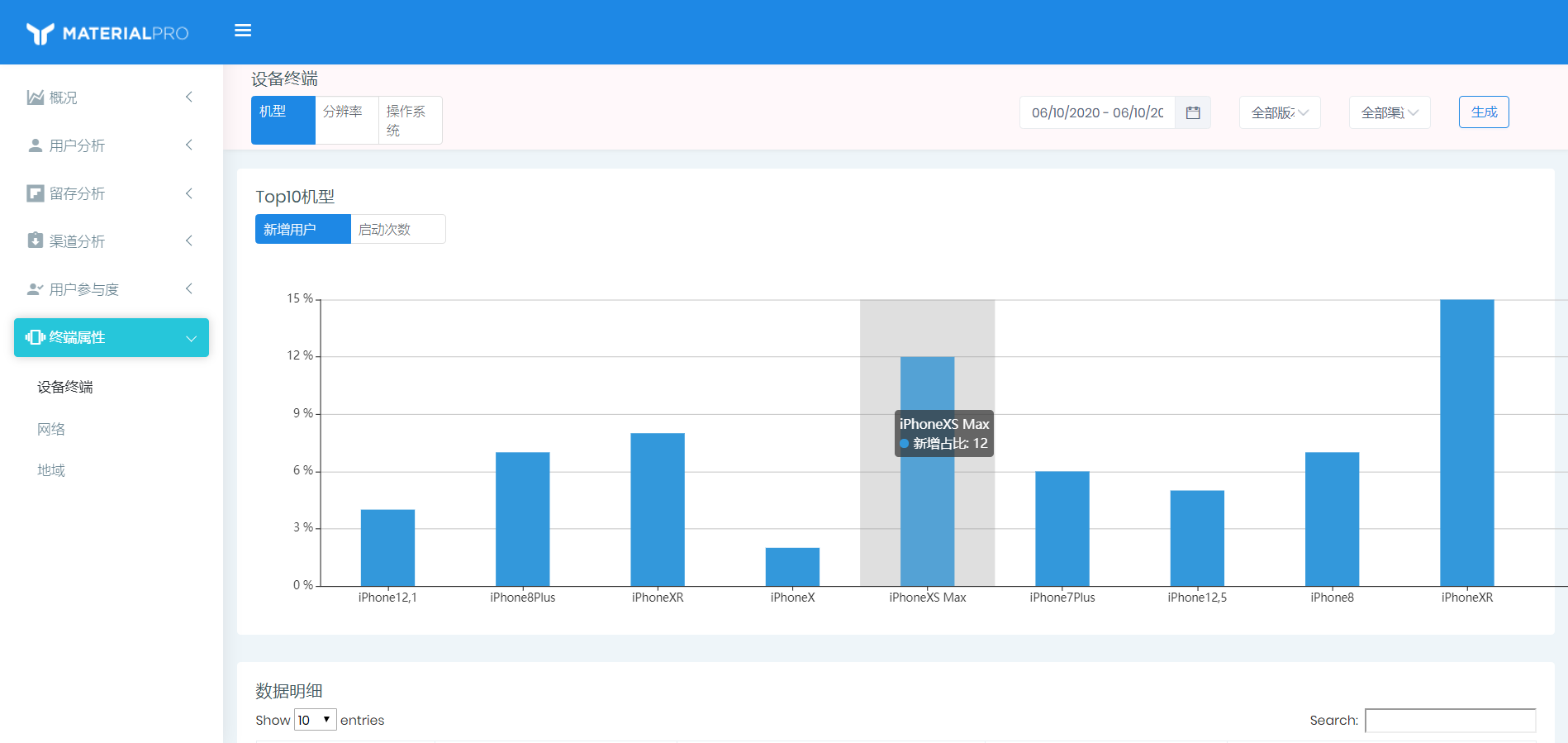Click the iPhone12,1 axis label

(x=387, y=598)
